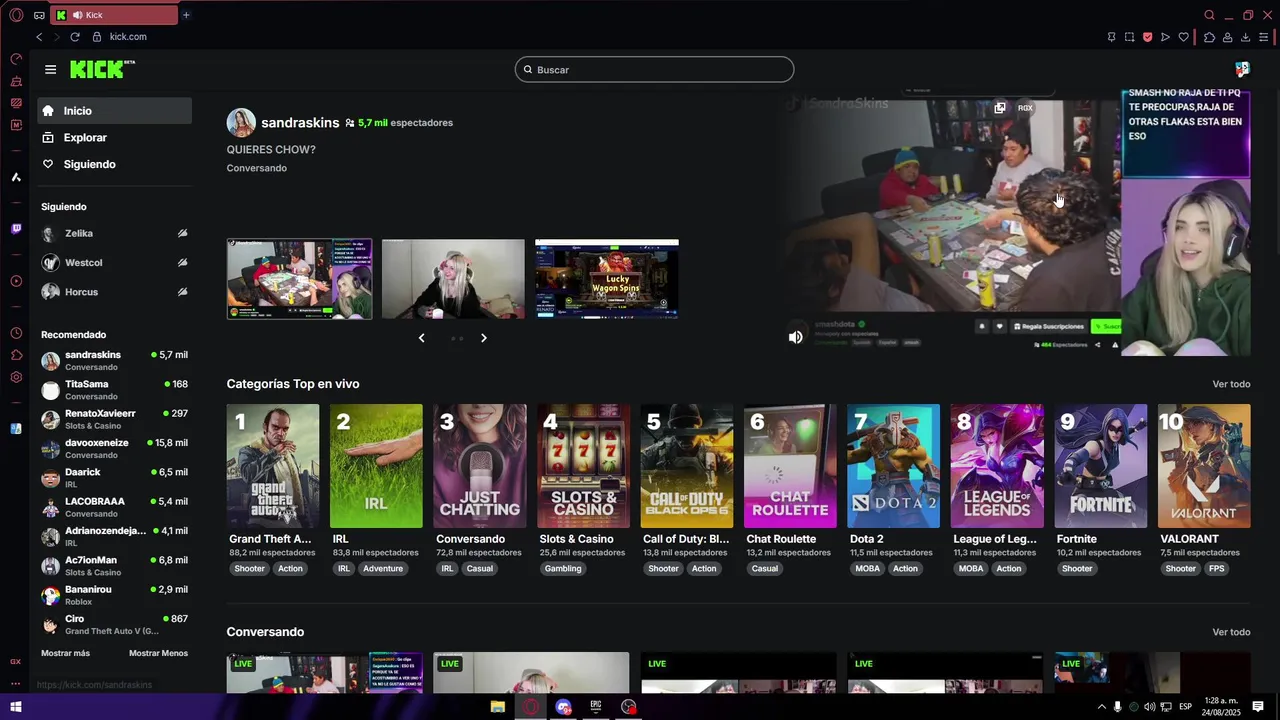Image resolution: width=1280 pixels, height=720 pixels.
Task: Expand recommended list with Mostrar más
Action: [65, 653]
